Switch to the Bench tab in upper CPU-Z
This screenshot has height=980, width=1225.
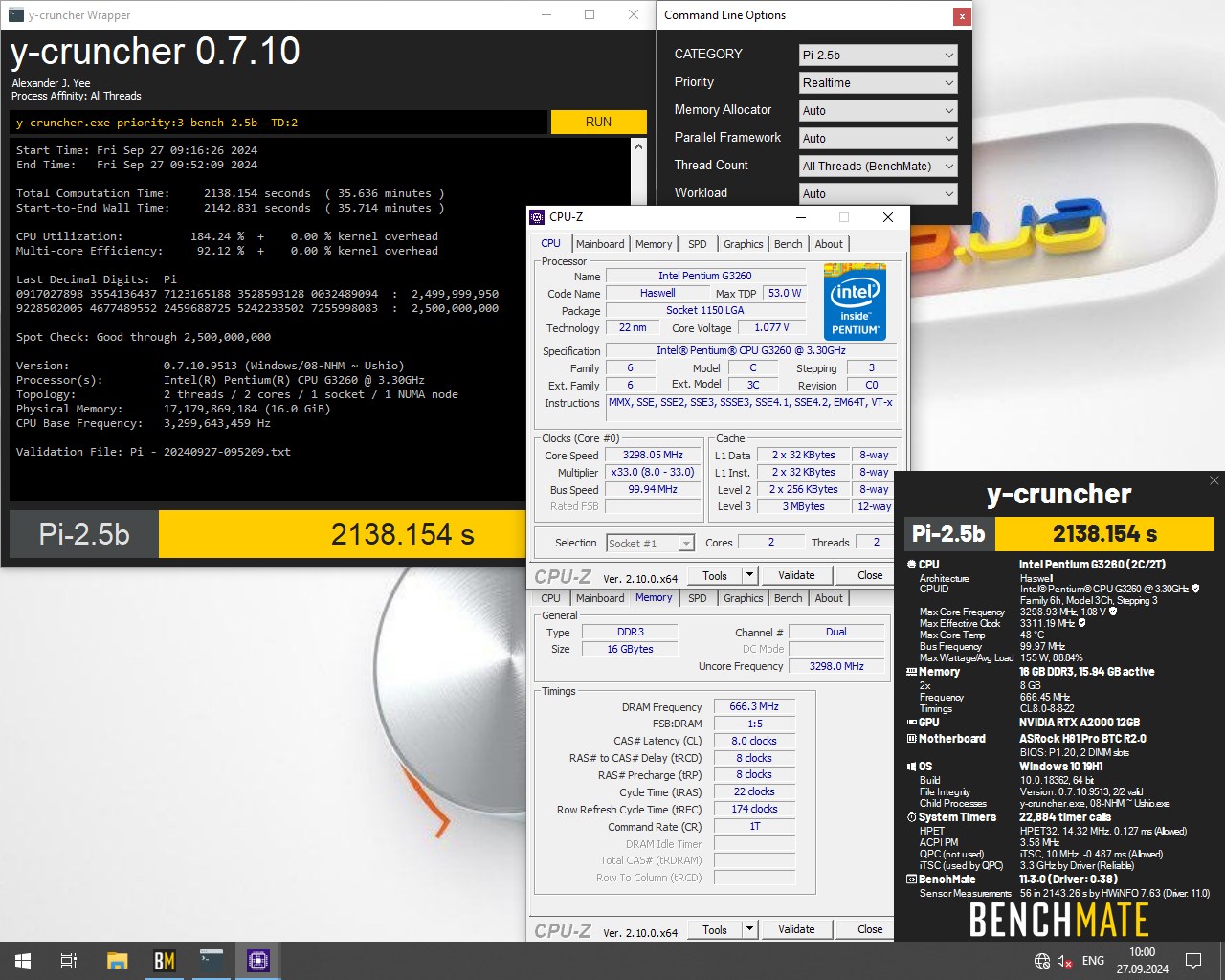pos(789,244)
